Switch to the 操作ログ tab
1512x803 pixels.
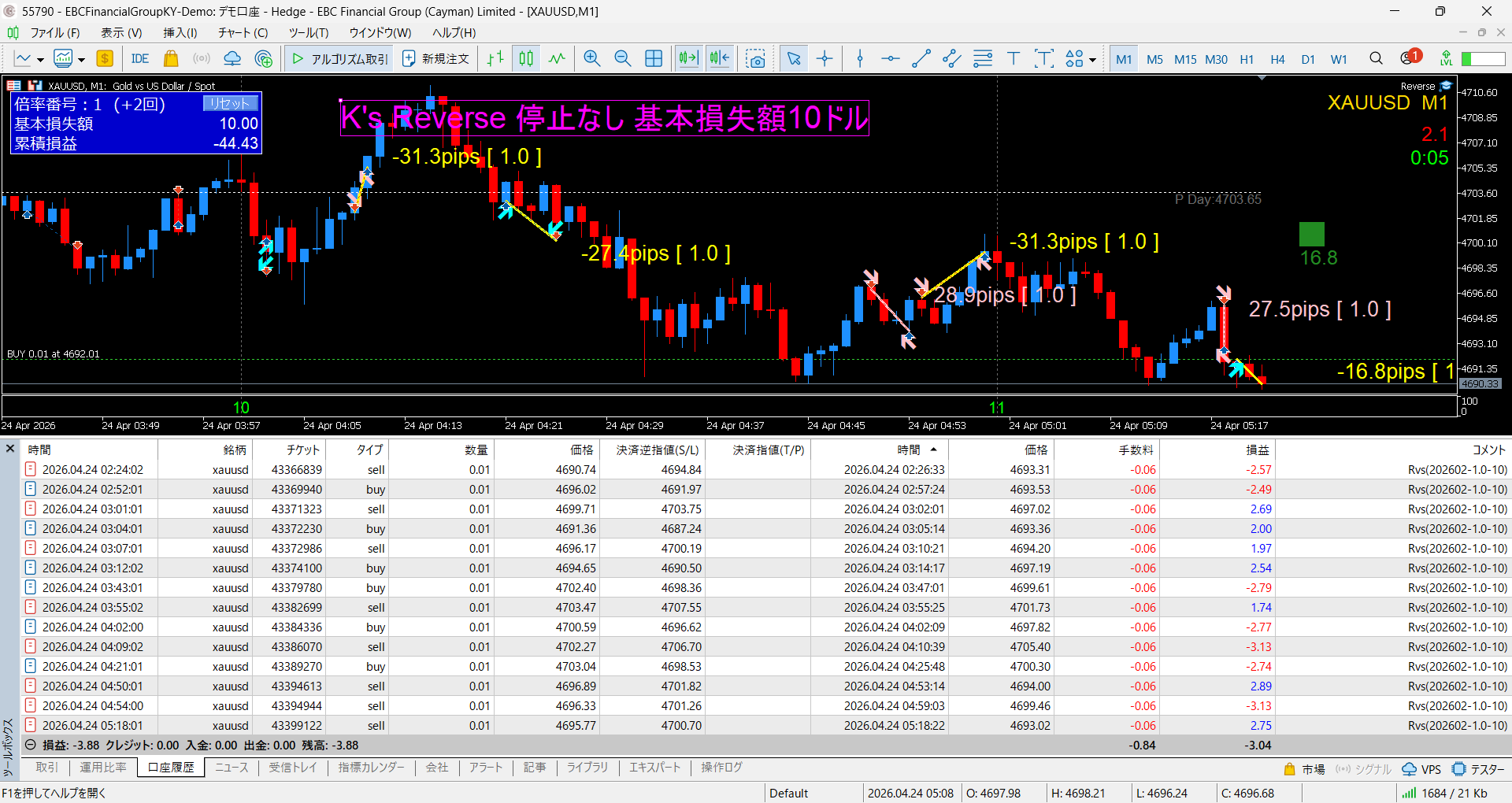(721, 767)
